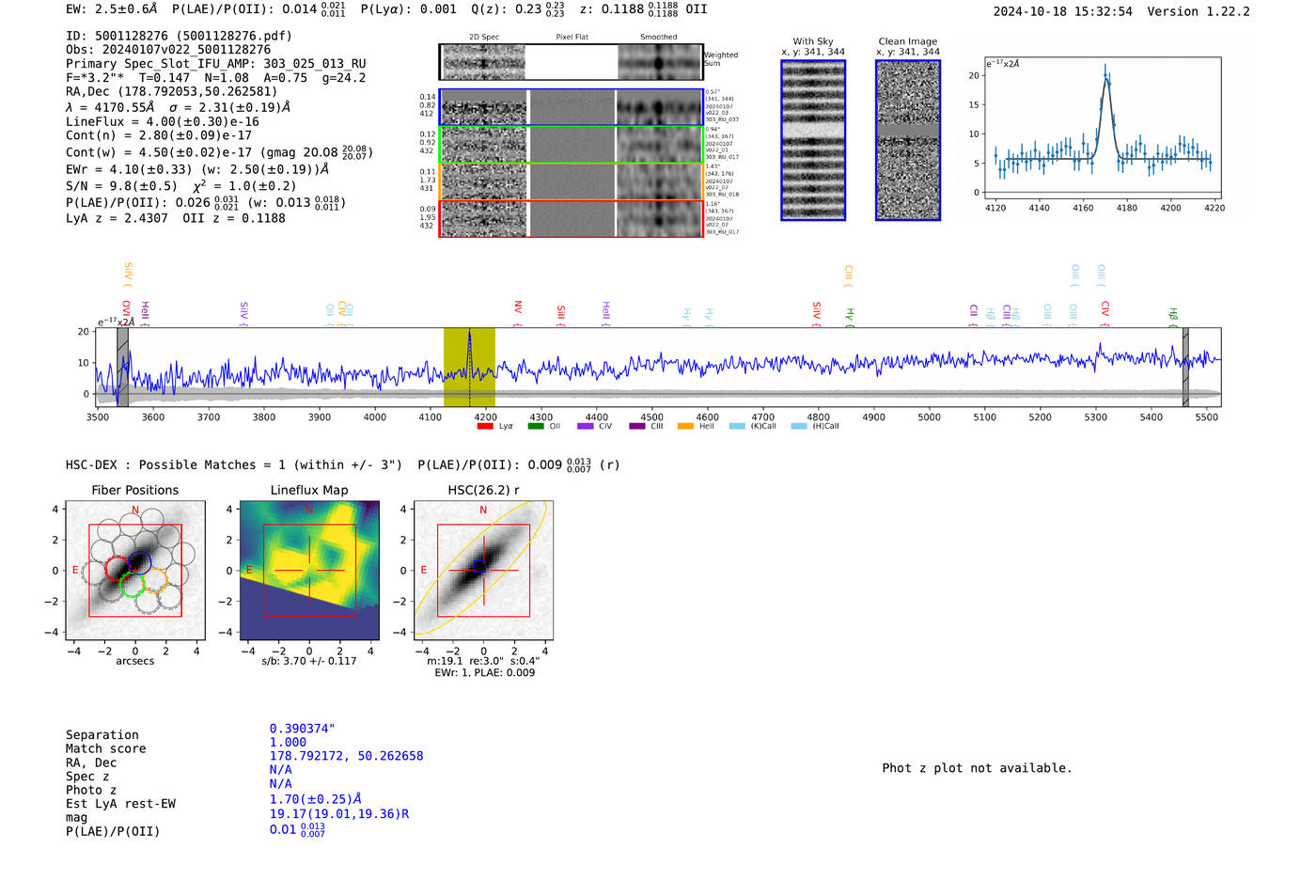
Task: Click the red Lyα legend swatch
Action: (485, 426)
